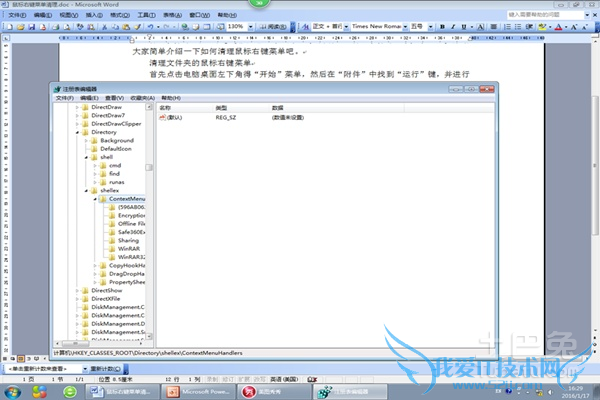The height and width of the screenshot is (400, 600).
Task: Open the Word document taskbar button
Action: tap(123, 392)
